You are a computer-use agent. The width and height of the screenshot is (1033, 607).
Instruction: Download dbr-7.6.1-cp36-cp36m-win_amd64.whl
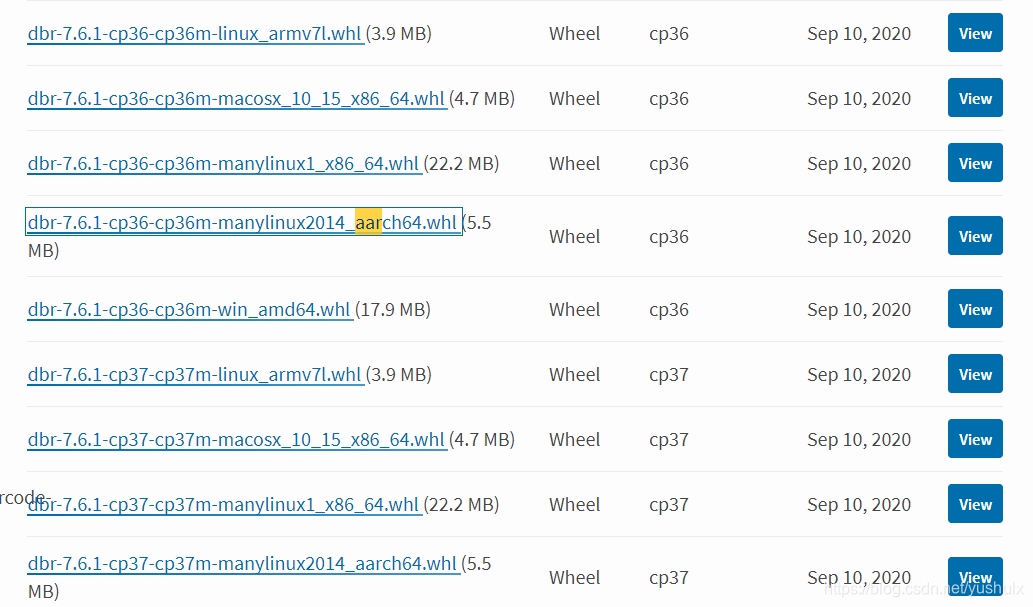189,309
